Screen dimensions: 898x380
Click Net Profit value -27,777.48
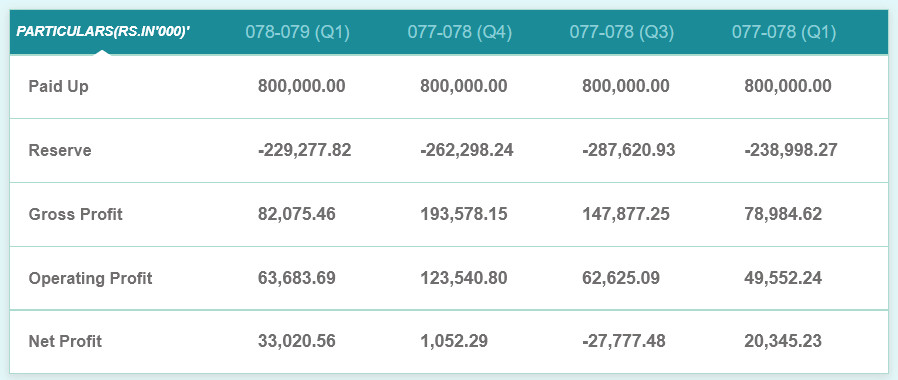(624, 342)
